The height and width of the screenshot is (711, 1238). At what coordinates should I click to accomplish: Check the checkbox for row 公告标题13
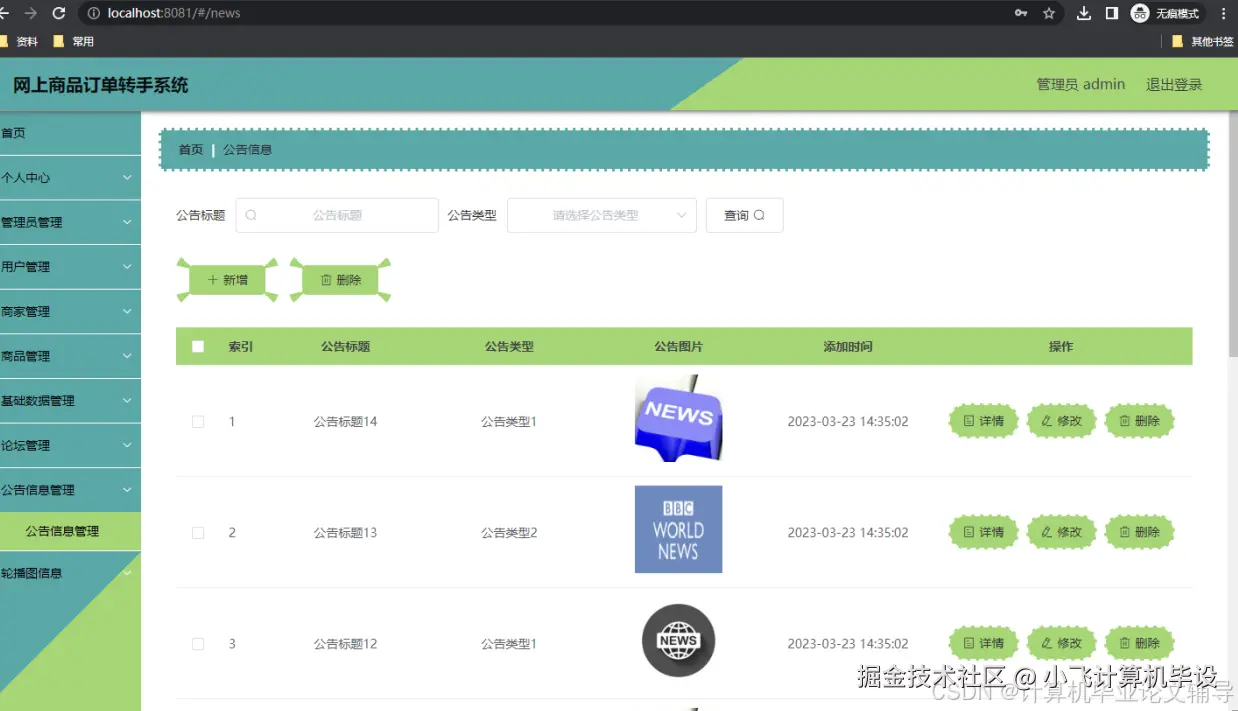click(x=198, y=533)
